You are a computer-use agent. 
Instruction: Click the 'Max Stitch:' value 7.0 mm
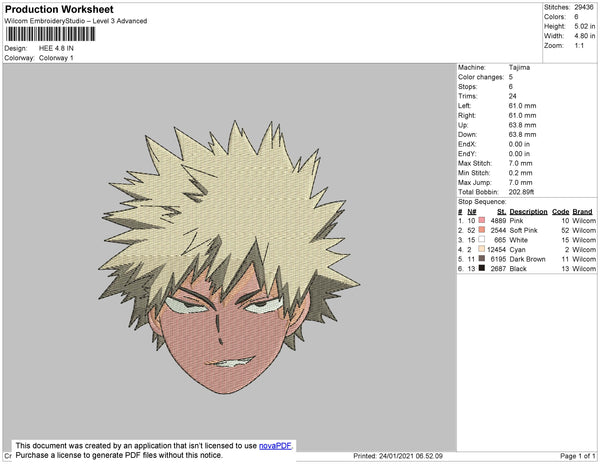coord(520,163)
